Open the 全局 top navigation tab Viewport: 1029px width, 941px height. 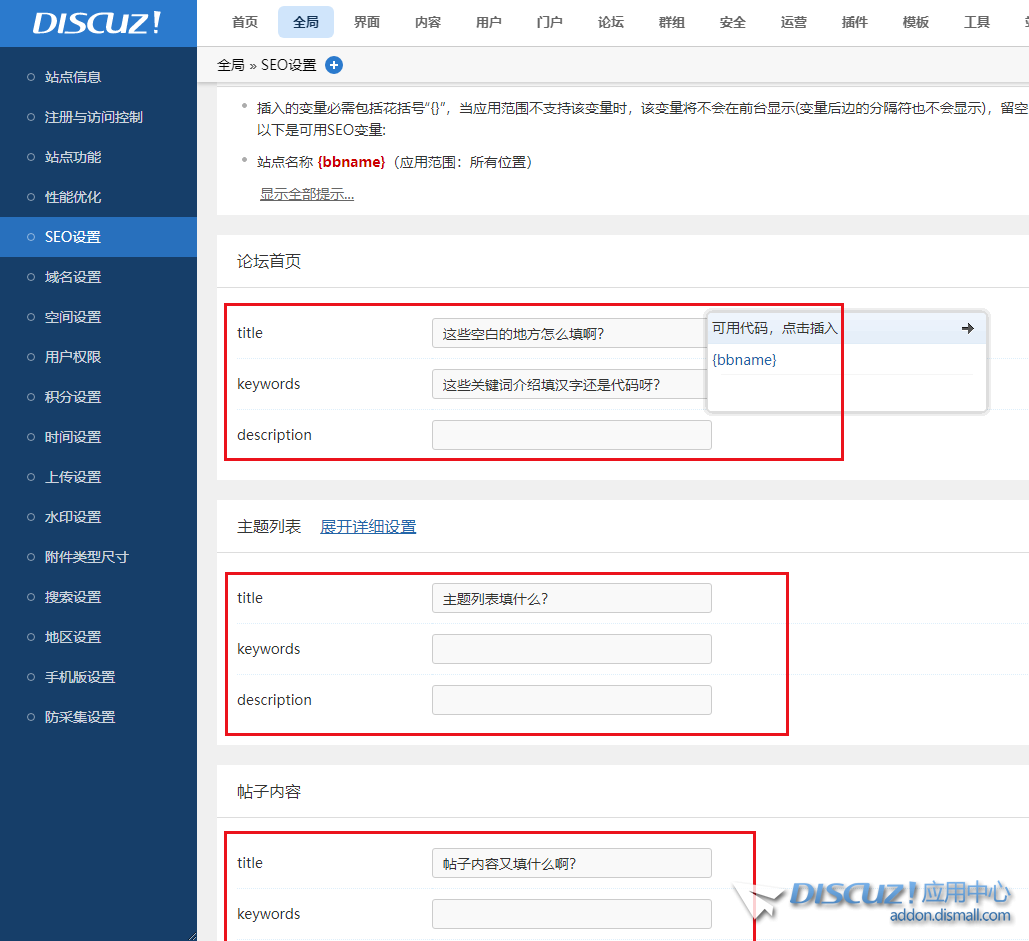point(306,22)
